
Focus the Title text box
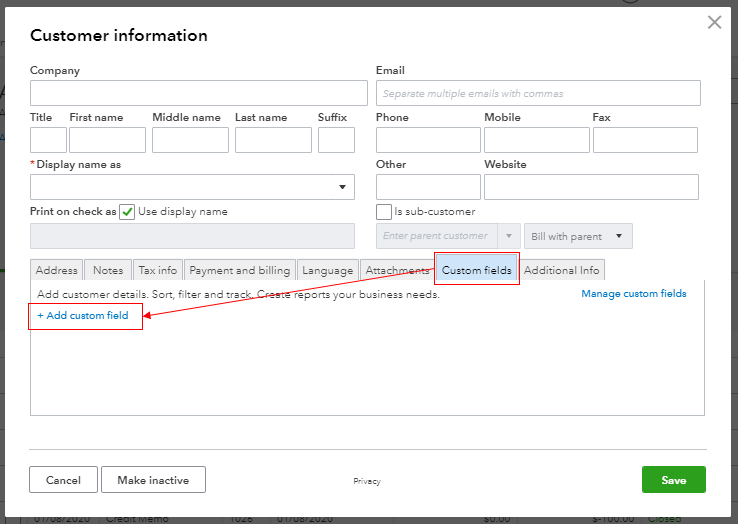click(48, 140)
